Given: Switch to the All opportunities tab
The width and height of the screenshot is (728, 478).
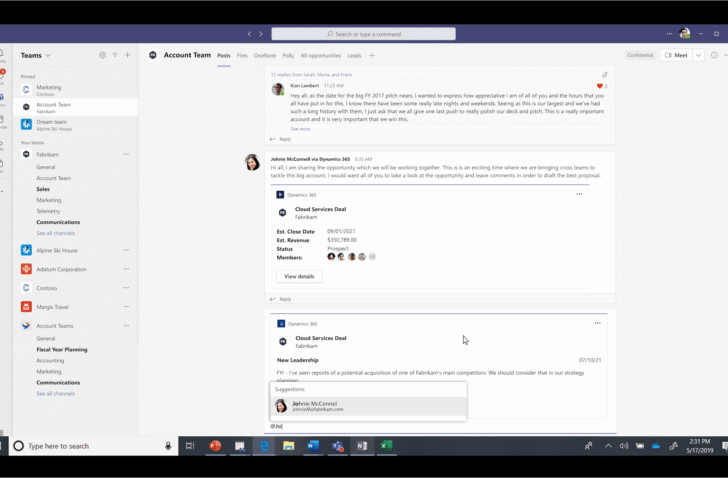Looking at the screenshot, I should coord(320,56).
